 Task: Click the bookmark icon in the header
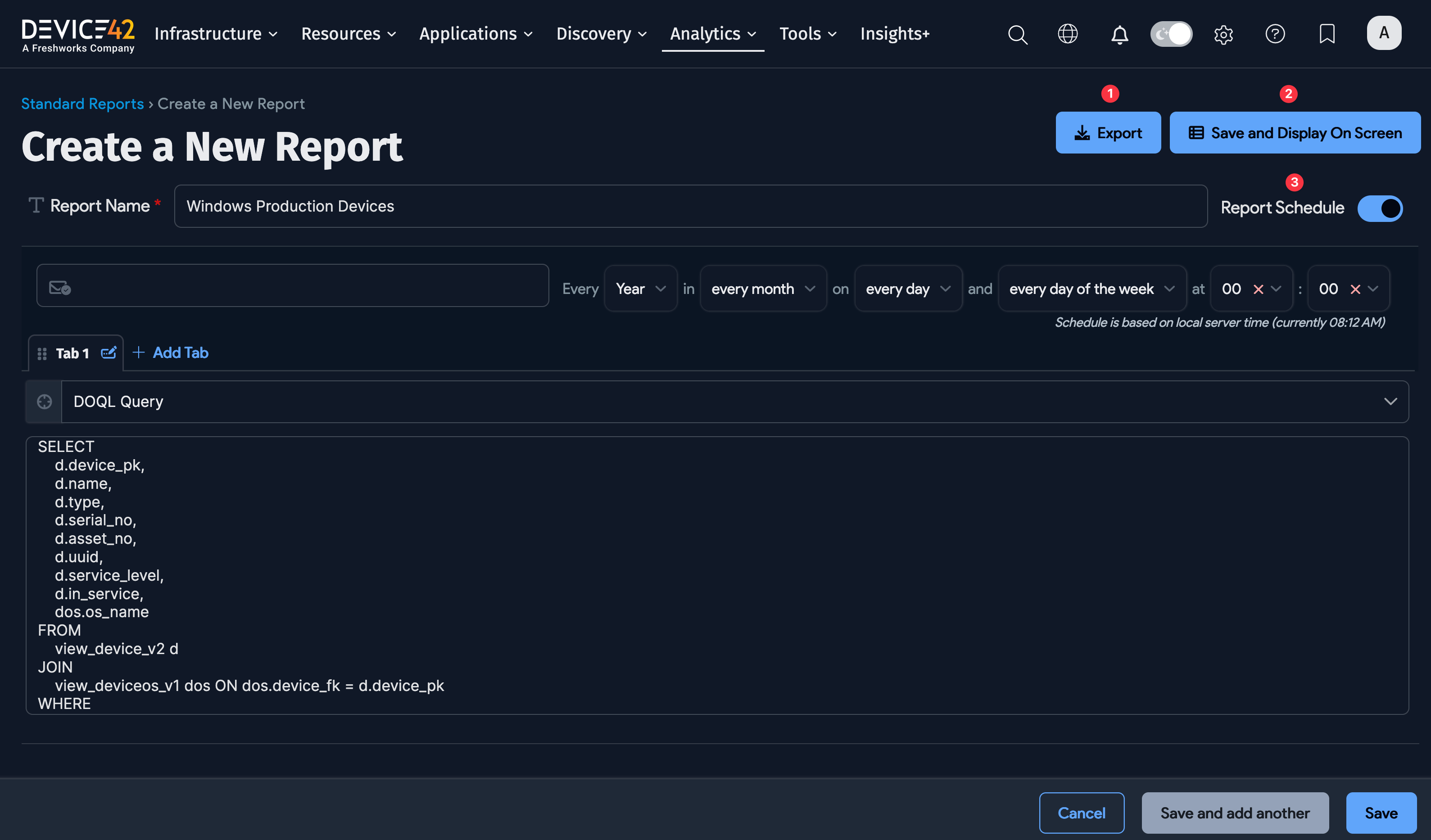click(x=1327, y=34)
